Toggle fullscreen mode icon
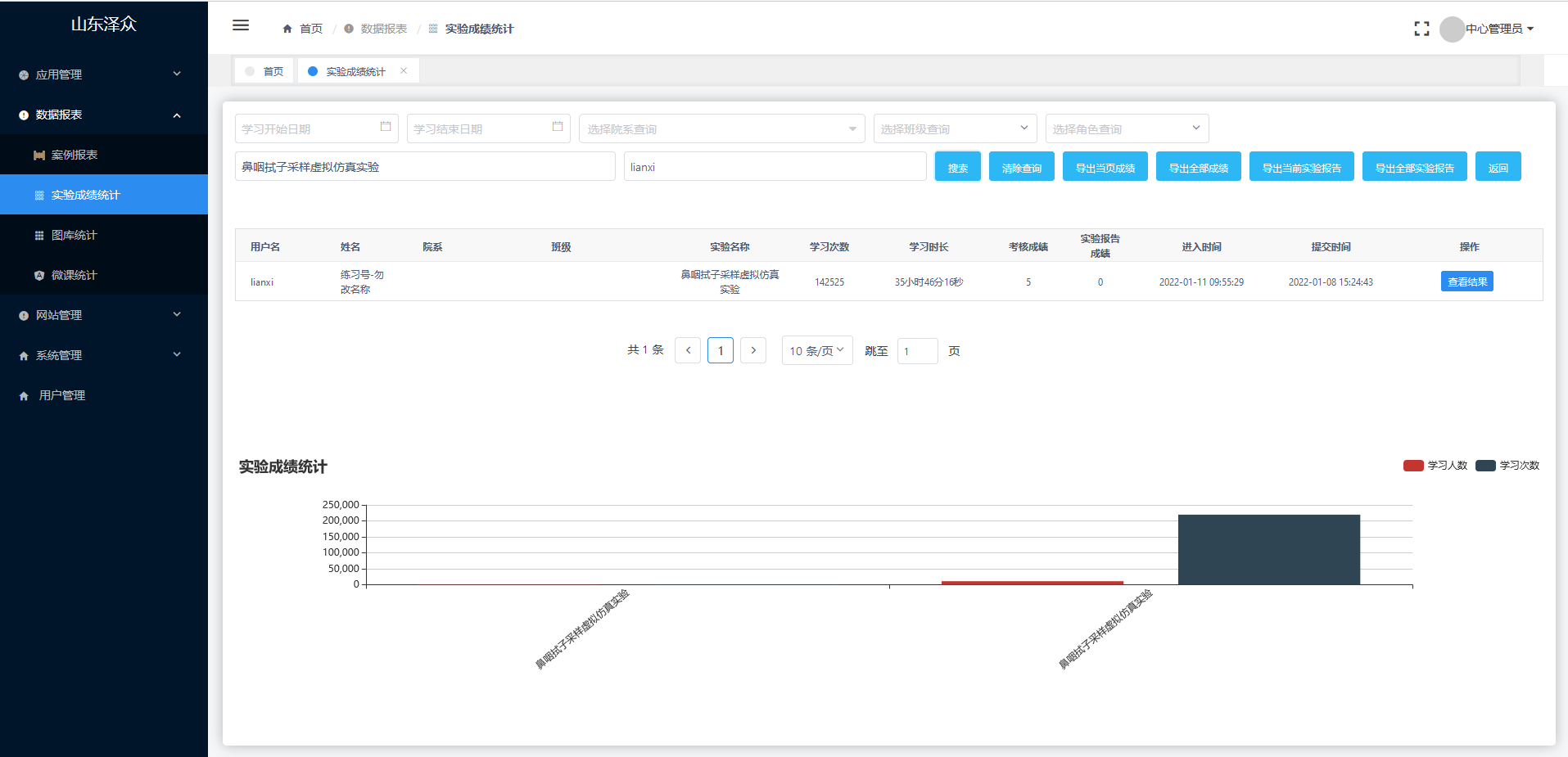Screen dimensions: 1568x757 tap(1421, 29)
